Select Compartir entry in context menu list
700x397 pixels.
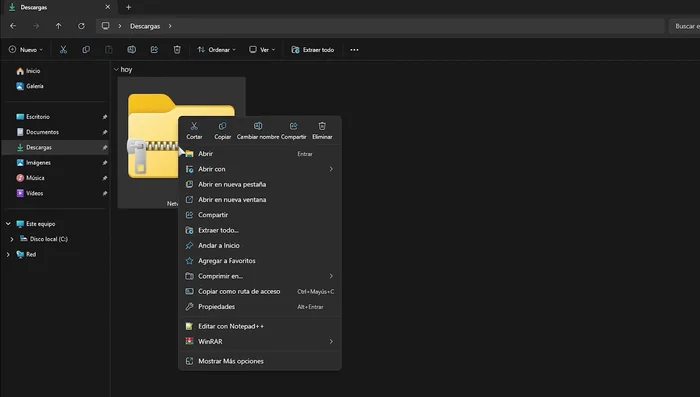[260, 215]
